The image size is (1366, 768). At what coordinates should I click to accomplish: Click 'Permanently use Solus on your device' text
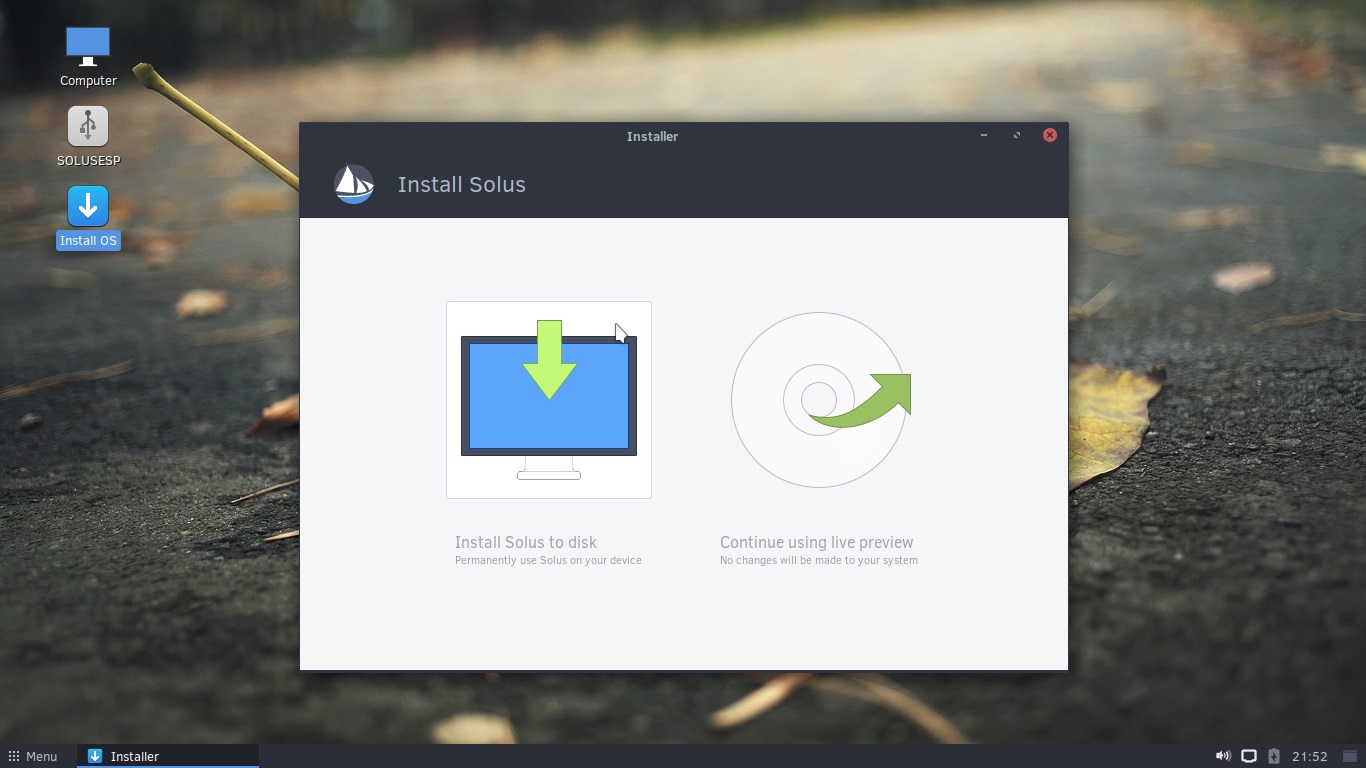[548, 561]
